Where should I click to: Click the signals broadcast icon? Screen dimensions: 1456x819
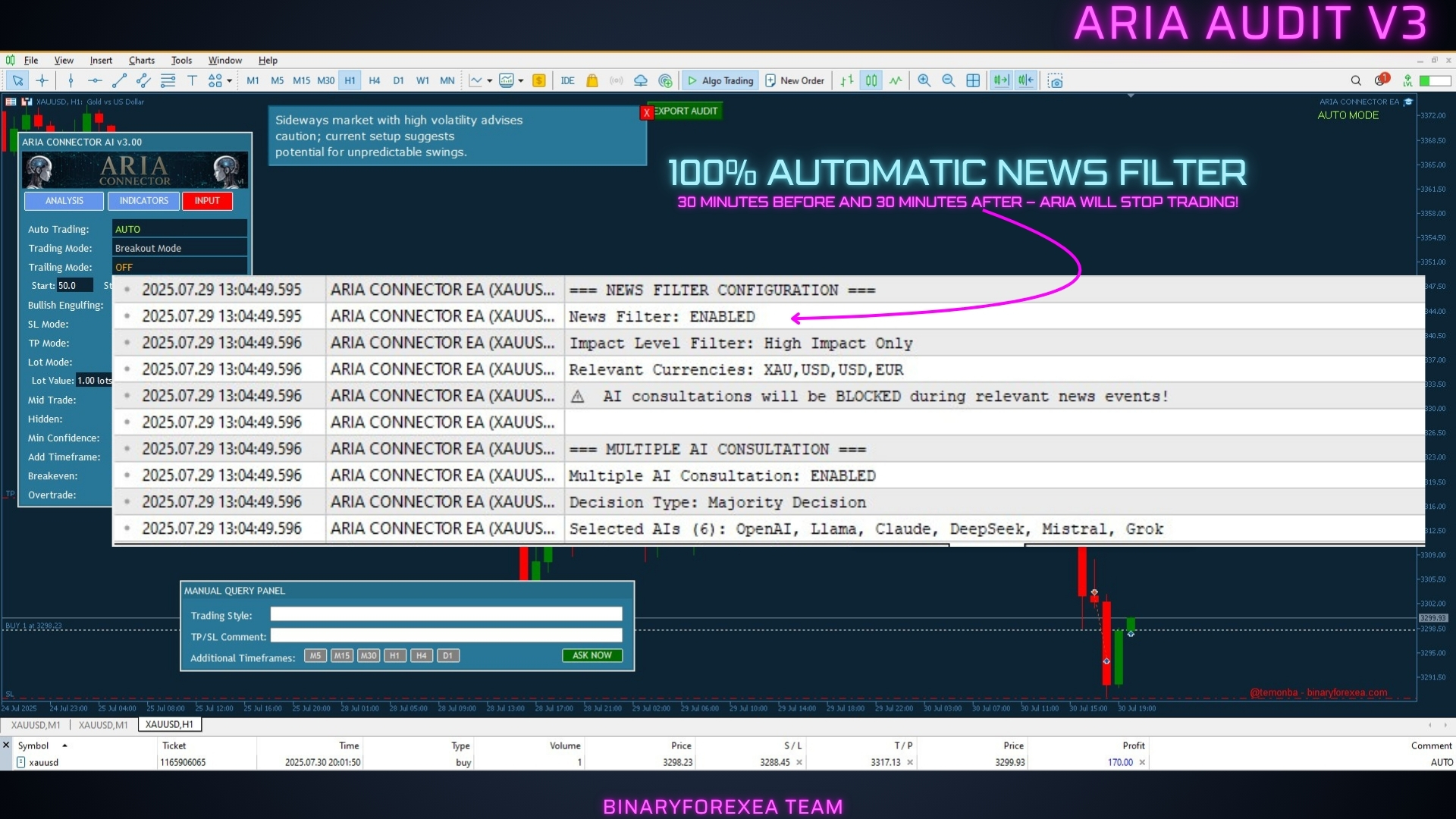click(x=617, y=80)
